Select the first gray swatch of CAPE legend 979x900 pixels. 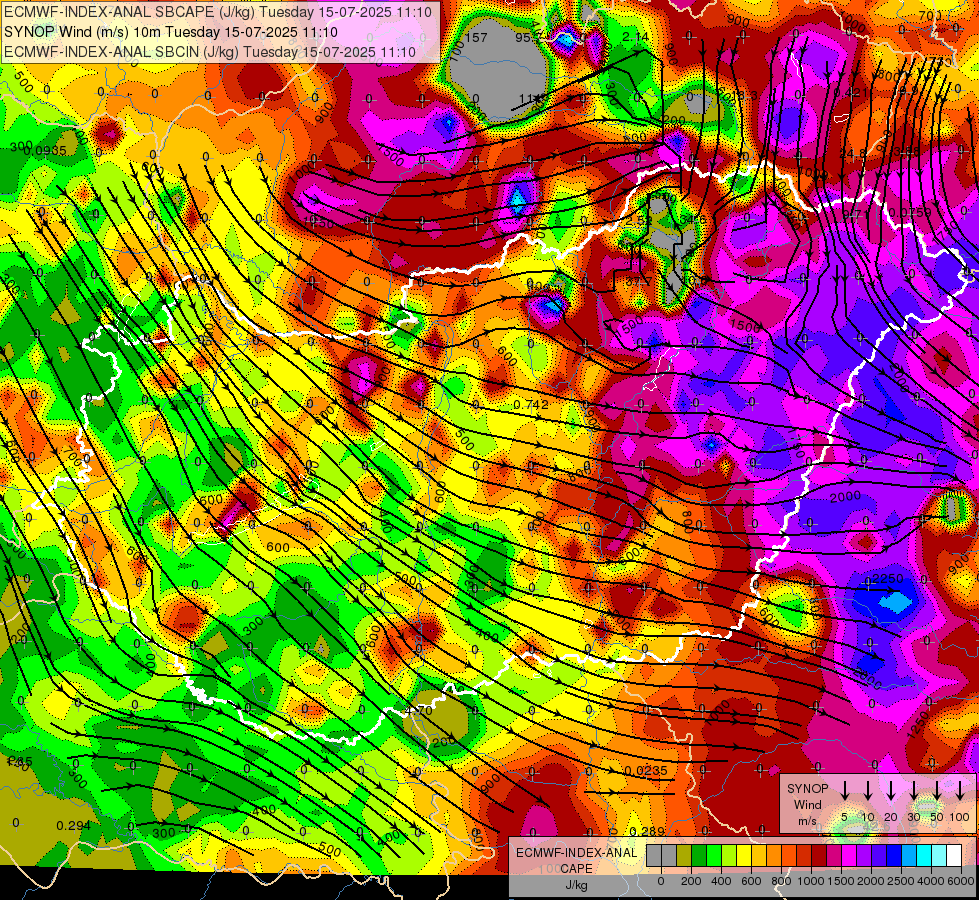coord(654,856)
